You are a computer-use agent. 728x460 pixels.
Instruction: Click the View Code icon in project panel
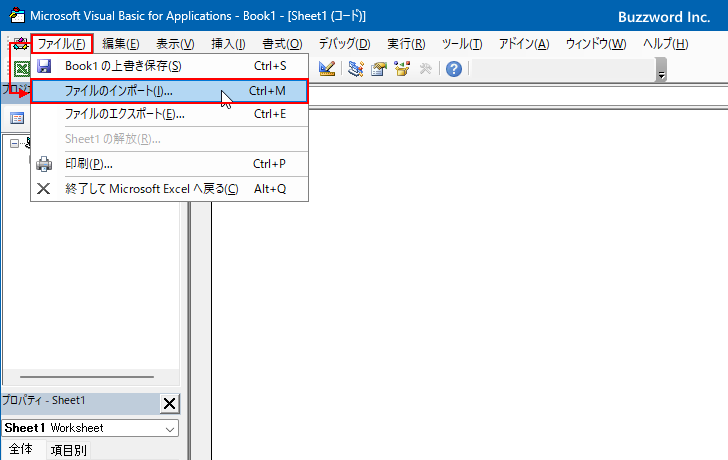(x=17, y=118)
